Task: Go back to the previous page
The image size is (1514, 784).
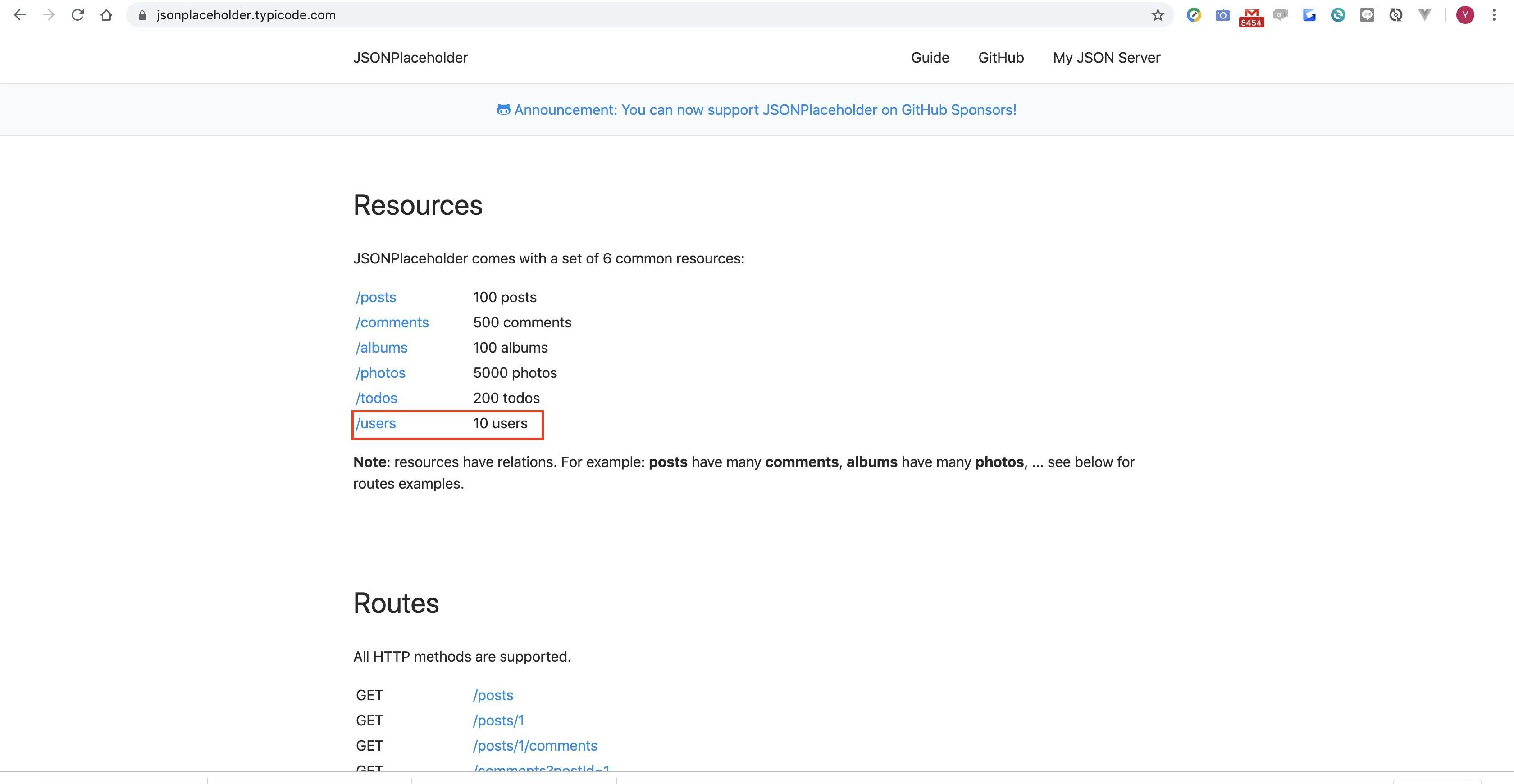Action: (x=19, y=15)
